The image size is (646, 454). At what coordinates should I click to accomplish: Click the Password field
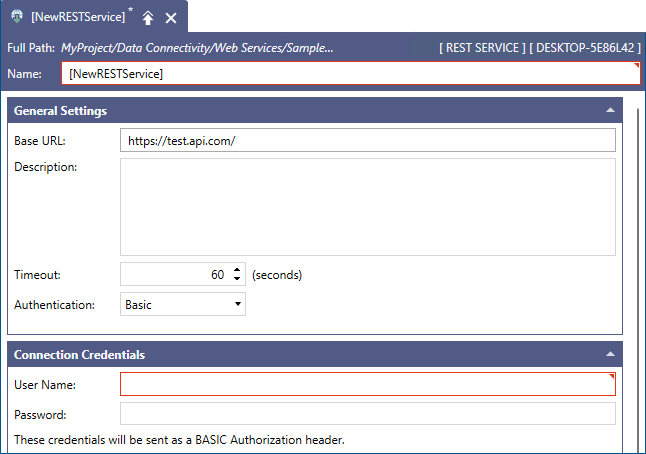368,414
